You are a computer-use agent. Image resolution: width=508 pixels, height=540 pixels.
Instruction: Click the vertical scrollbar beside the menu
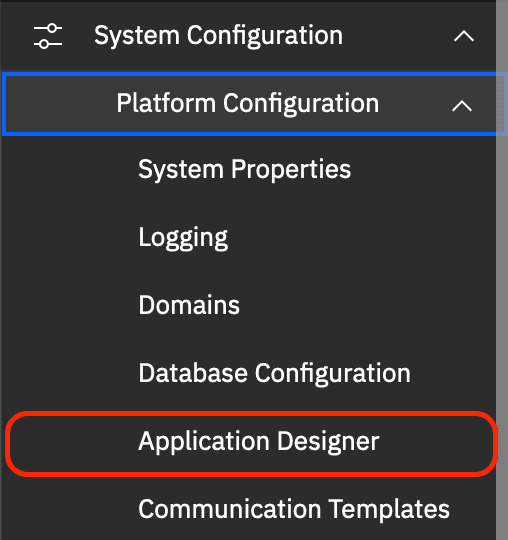(x=502, y=270)
